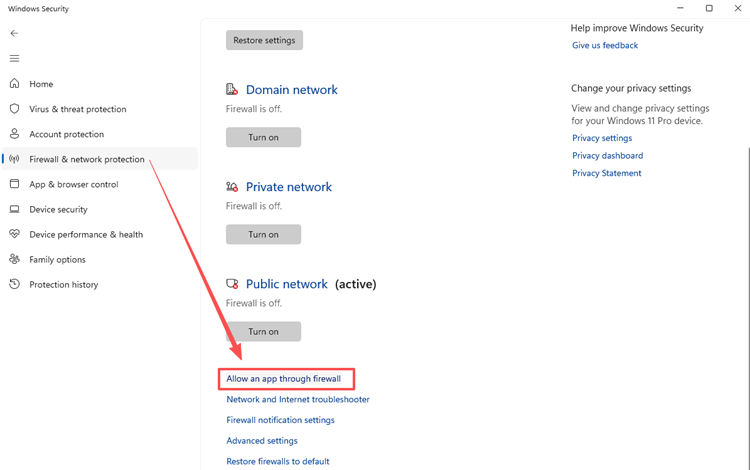Click the Account protection person icon
Image resolution: width=750 pixels, height=470 pixels.
pos(15,134)
